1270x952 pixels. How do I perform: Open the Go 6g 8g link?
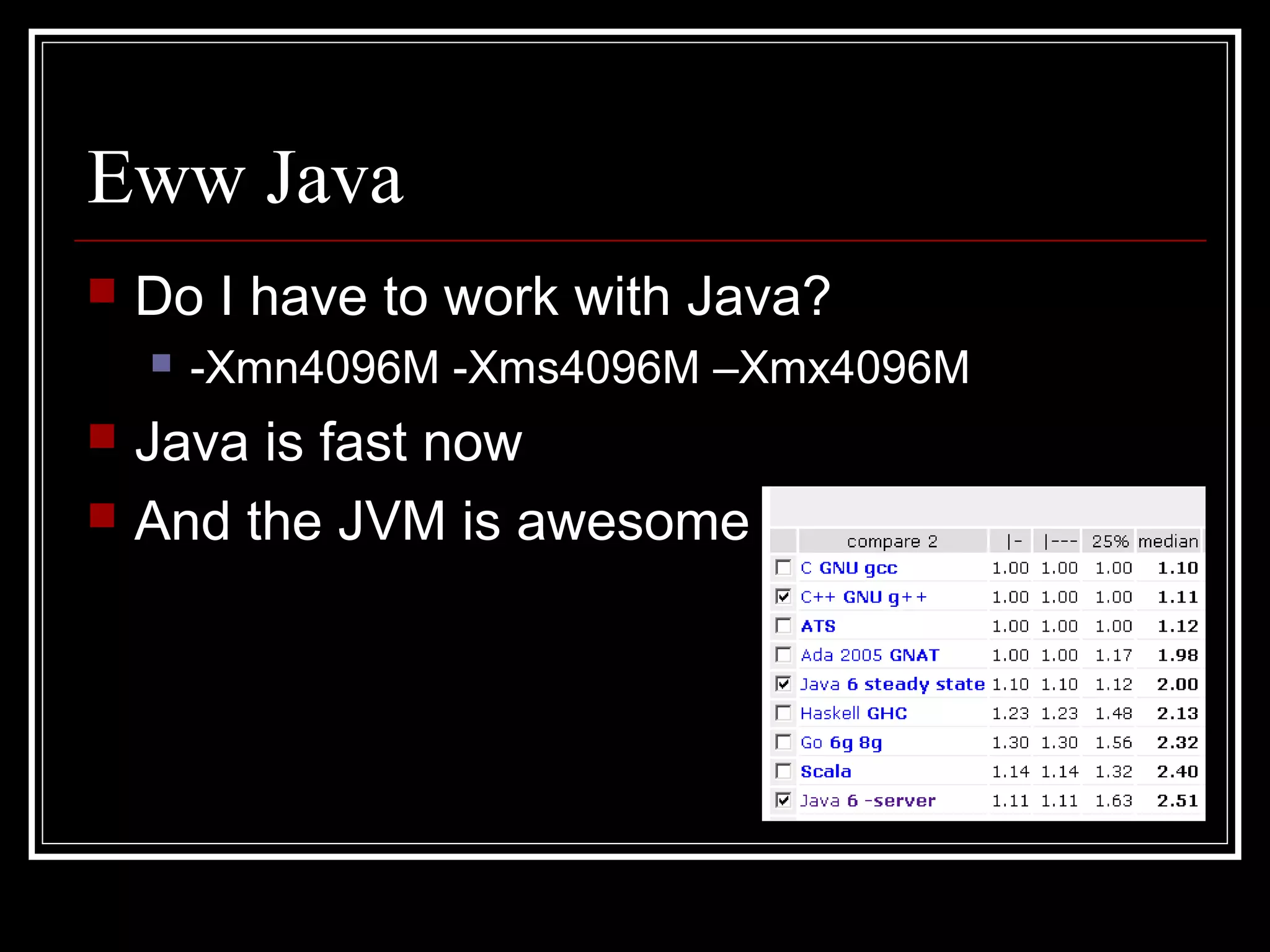841,743
